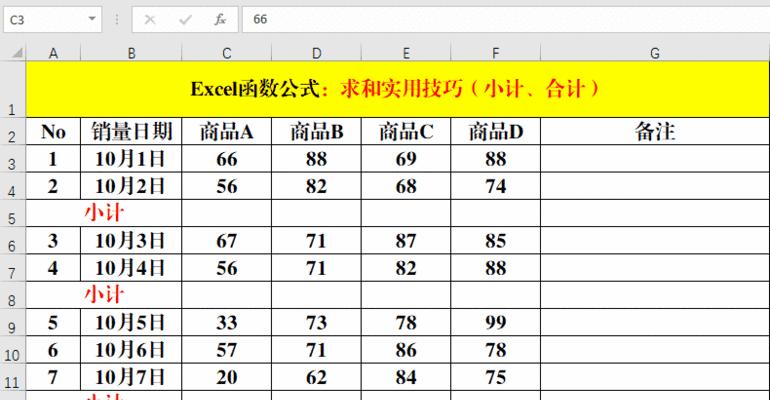The height and width of the screenshot is (400, 770).
Task: Select row 3 header
Action: pos(12,159)
